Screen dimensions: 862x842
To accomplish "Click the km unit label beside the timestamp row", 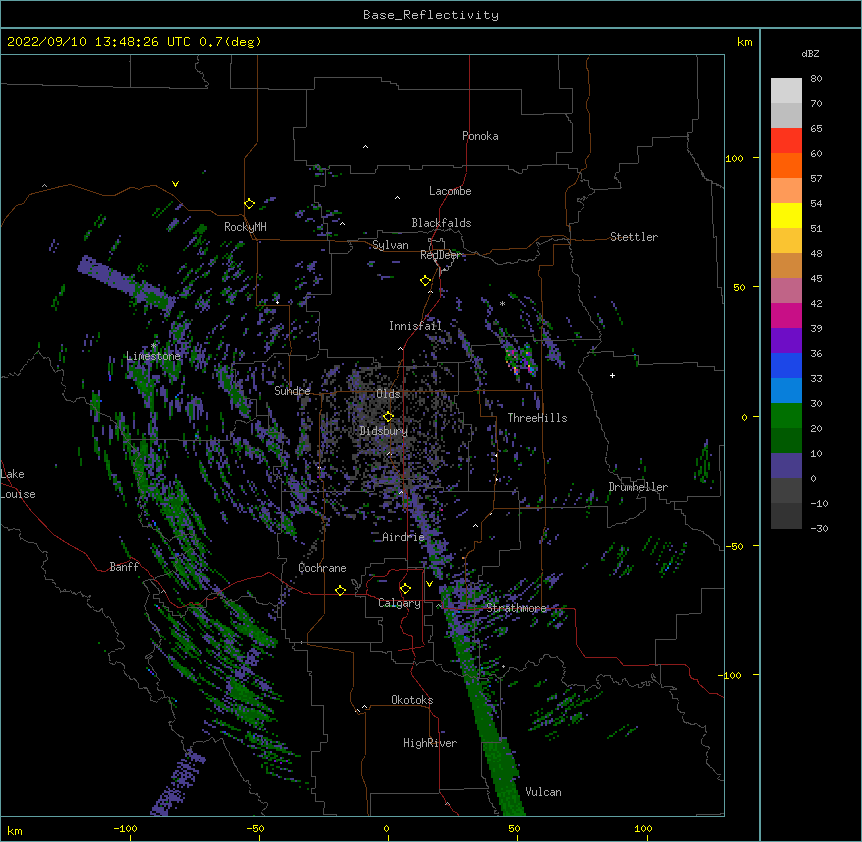I will point(744,42).
